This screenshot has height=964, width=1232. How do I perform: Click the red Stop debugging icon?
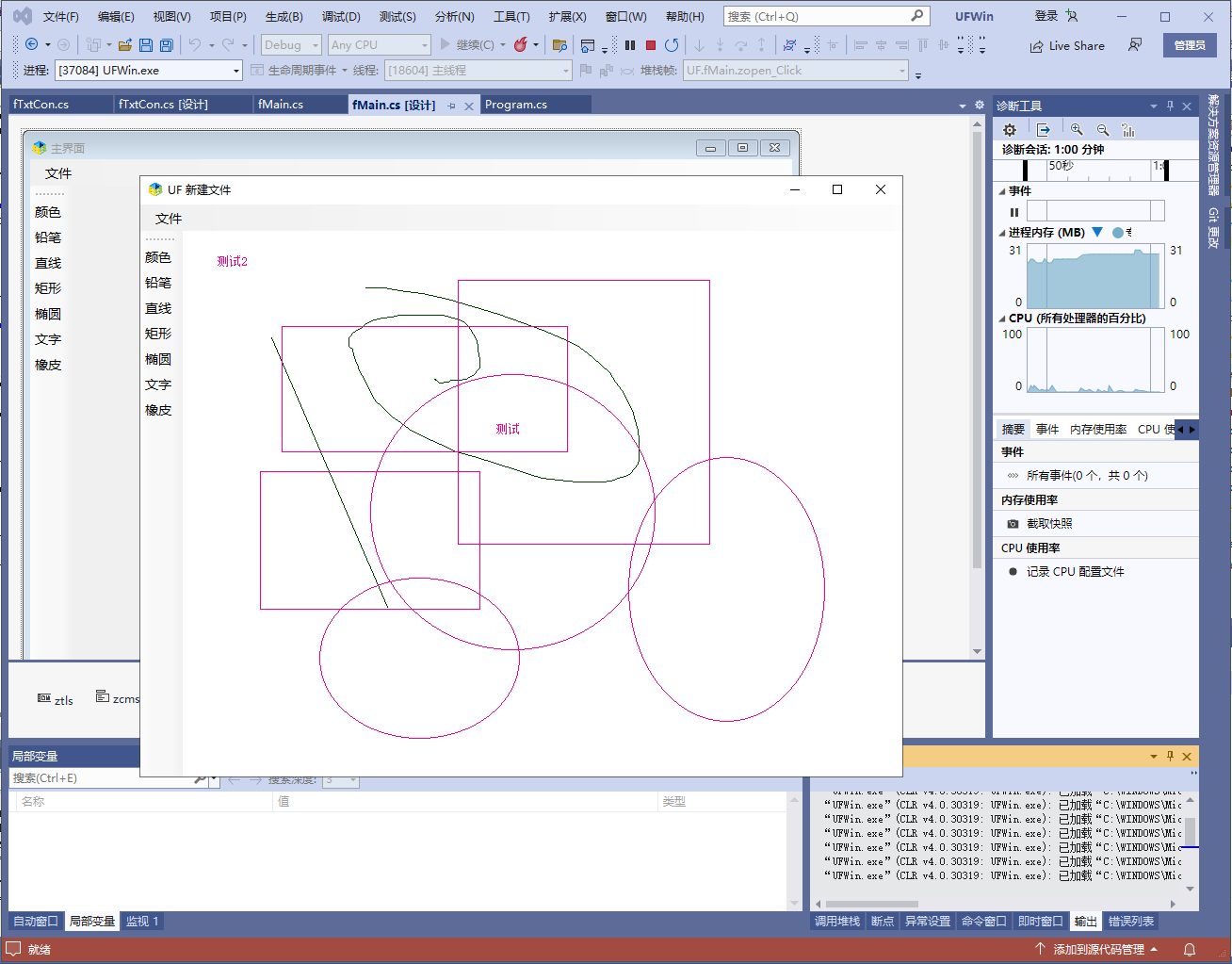tap(651, 44)
